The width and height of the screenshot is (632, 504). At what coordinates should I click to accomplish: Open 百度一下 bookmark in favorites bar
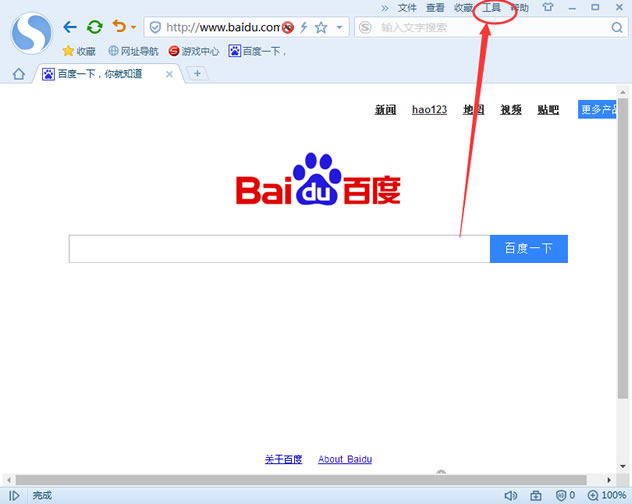[257, 51]
